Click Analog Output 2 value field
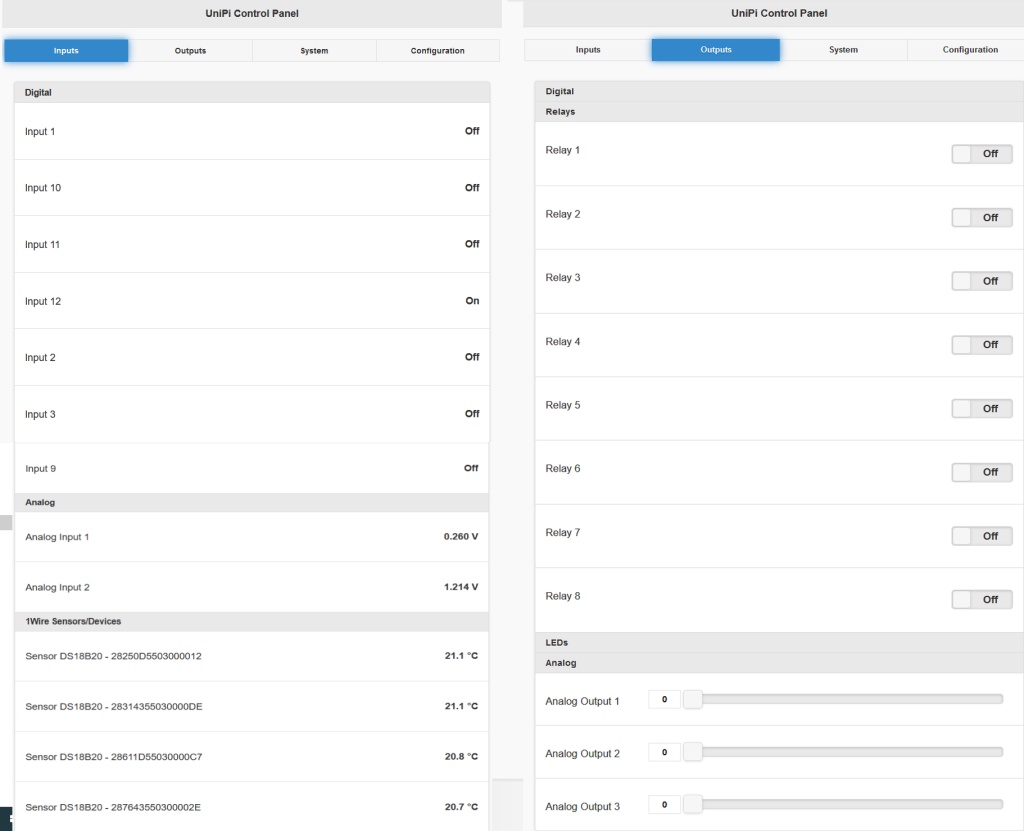 (664, 752)
